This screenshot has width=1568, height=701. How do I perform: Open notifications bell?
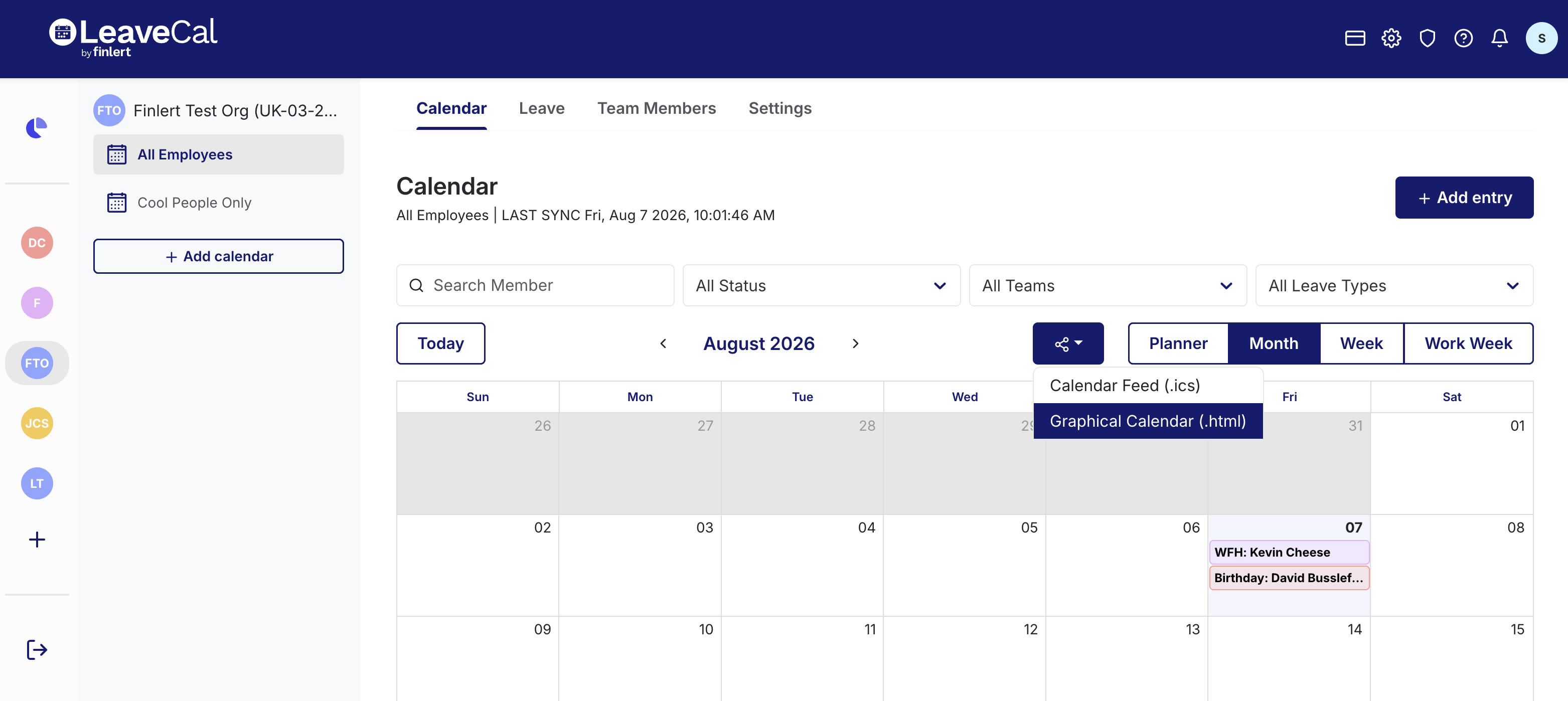click(1499, 38)
